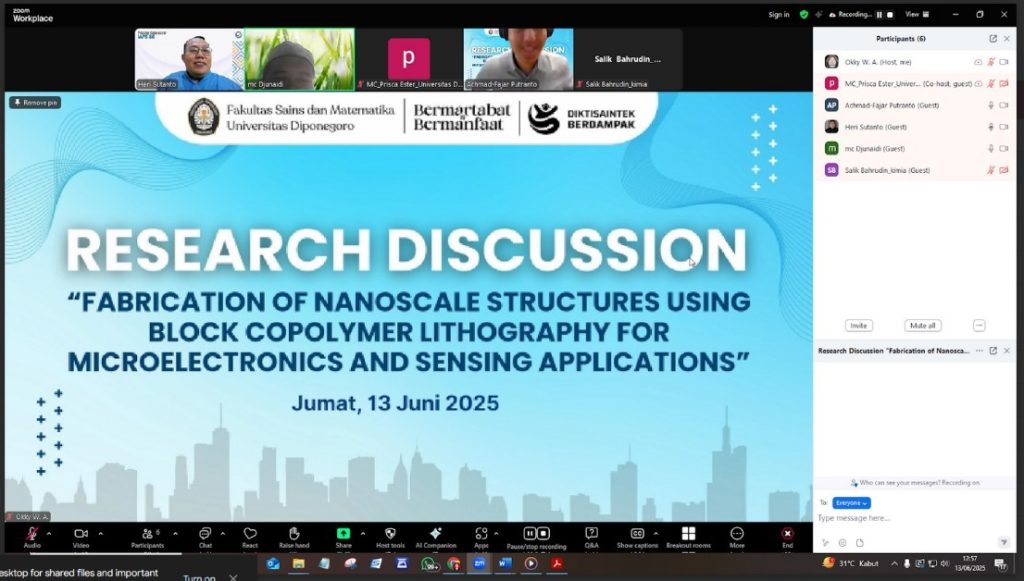Screen dimensions: 1024x581
Task: Open the React emoji menu
Action: [250, 535]
